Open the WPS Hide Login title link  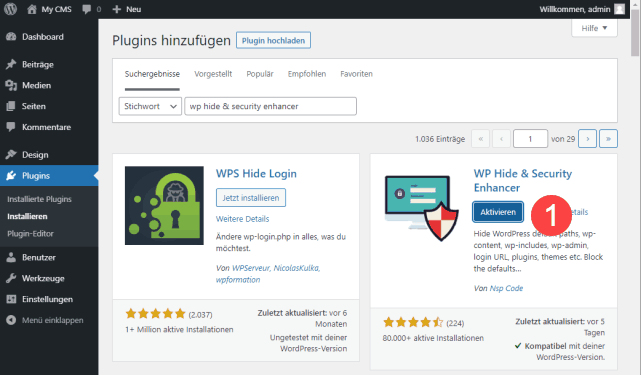coord(256,173)
